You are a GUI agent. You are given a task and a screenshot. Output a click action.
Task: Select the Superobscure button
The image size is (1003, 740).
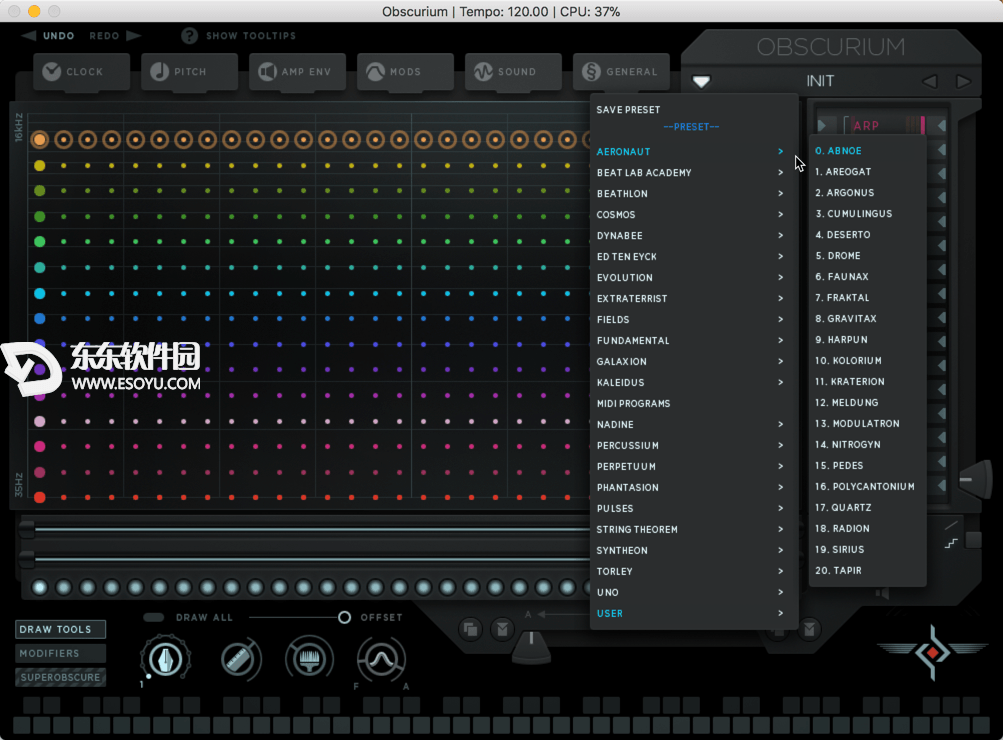click(61, 677)
